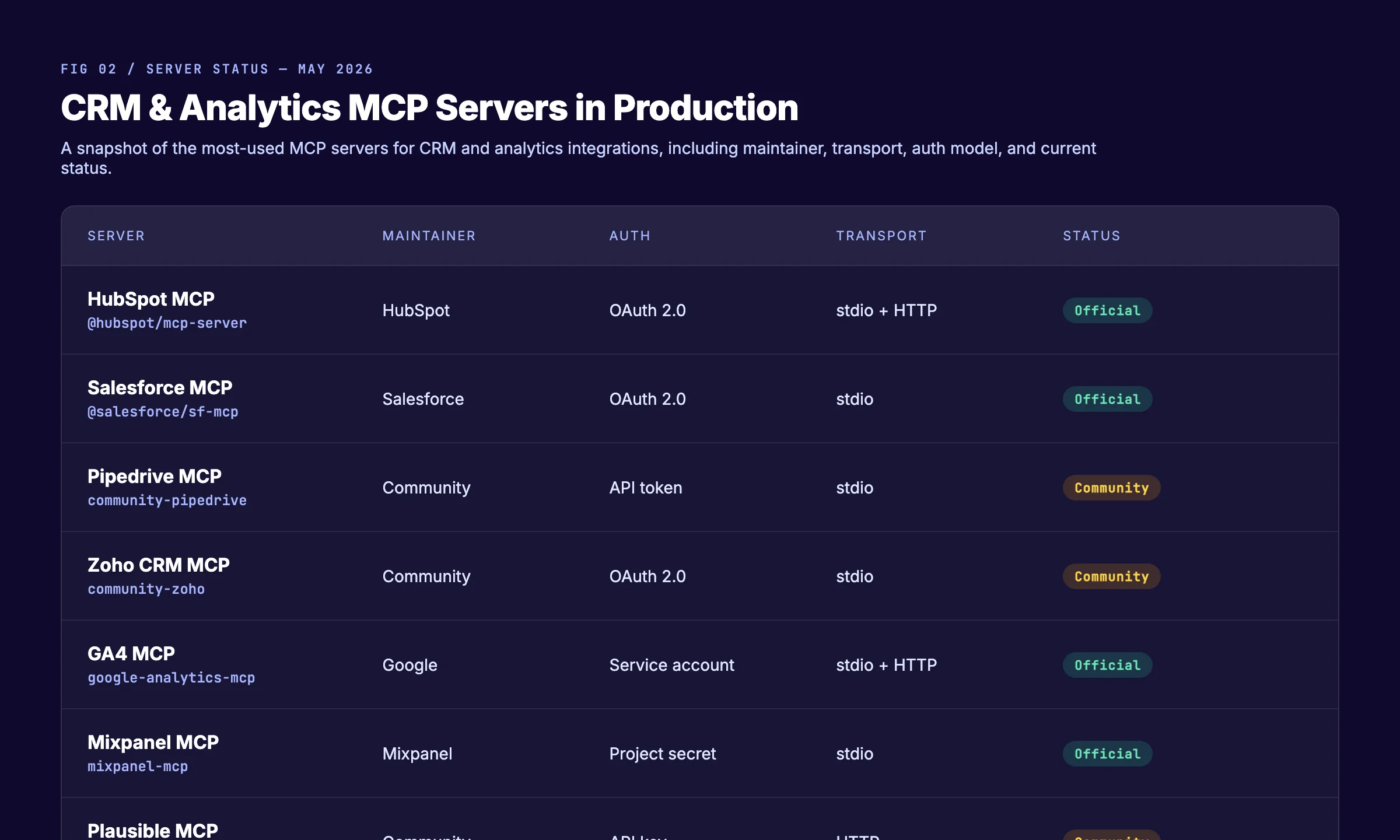Click Community maintainer in Zoho CRM row

[426, 576]
